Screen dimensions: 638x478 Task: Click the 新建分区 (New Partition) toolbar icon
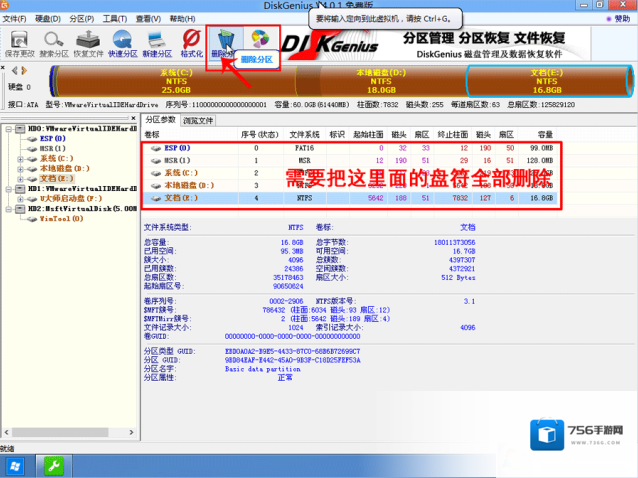click(x=157, y=41)
